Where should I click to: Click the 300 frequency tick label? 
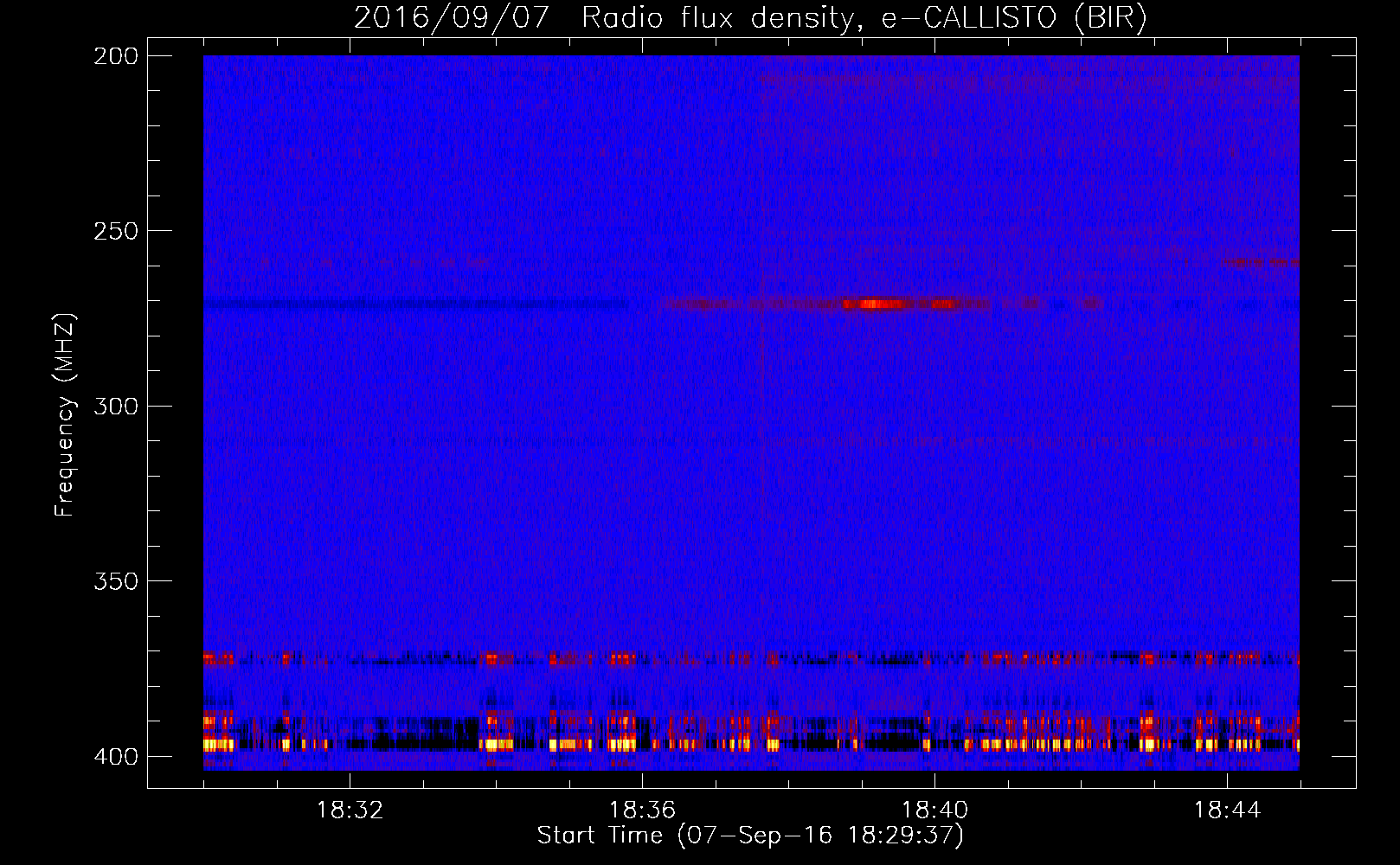tap(116, 406)
